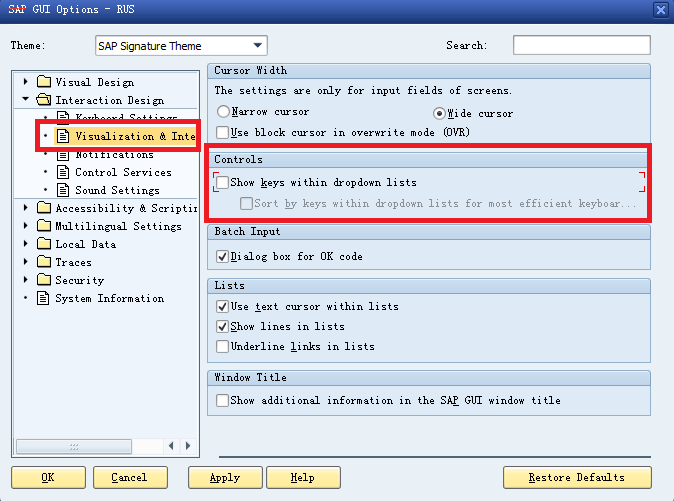Image resolution: width=674 pixels, height=501 pixels.
Task: Expand the Multilingual Settings node arrow
Action: tap(26, 226)
